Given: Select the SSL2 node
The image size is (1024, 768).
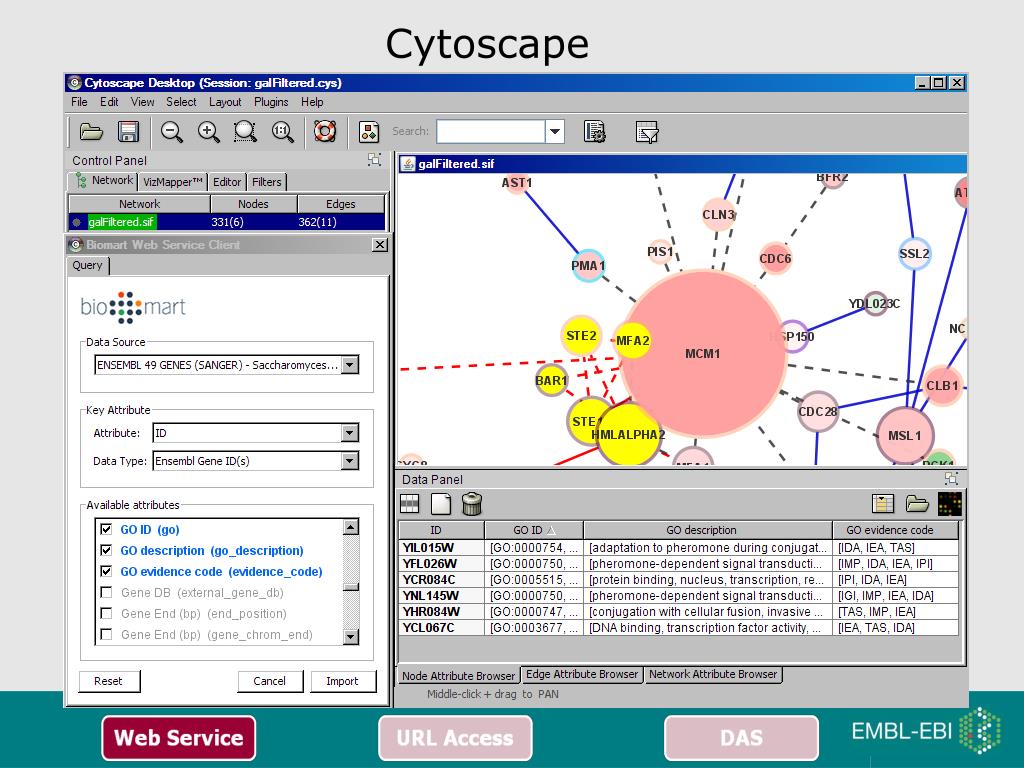Looking at the screenshot, I should pos(914,254).
